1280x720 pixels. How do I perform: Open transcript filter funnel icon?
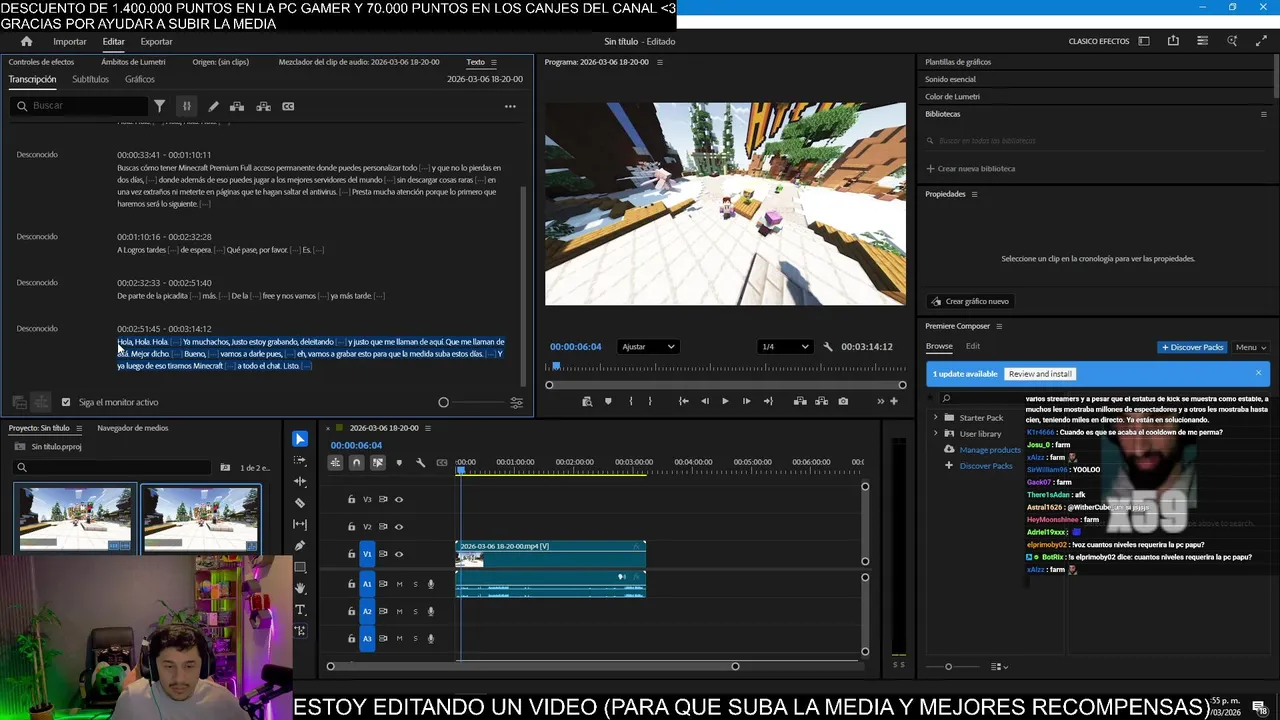(159, 106)
